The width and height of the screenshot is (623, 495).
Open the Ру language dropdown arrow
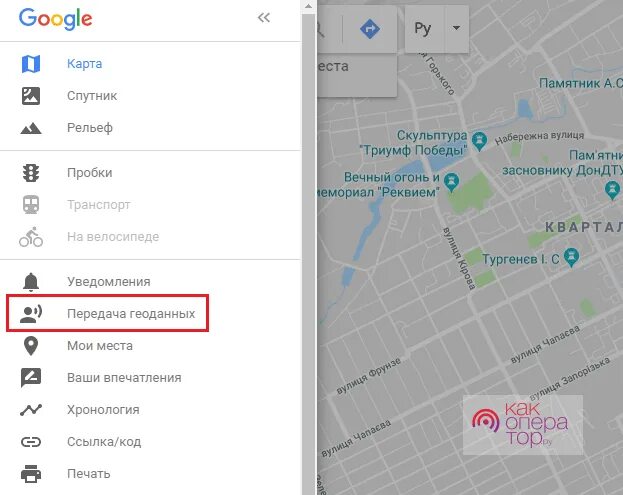click(457, 28)
